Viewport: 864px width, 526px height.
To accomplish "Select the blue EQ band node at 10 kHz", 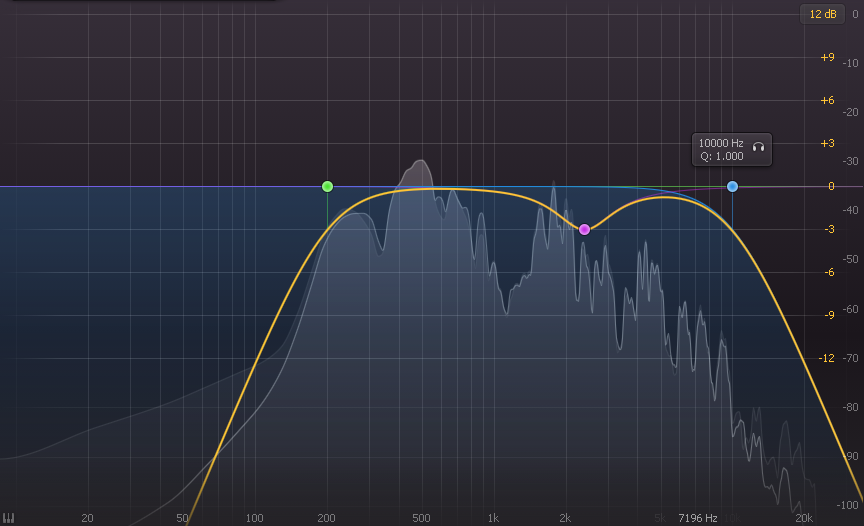I will pyautogui.click(x=732, y=187).
